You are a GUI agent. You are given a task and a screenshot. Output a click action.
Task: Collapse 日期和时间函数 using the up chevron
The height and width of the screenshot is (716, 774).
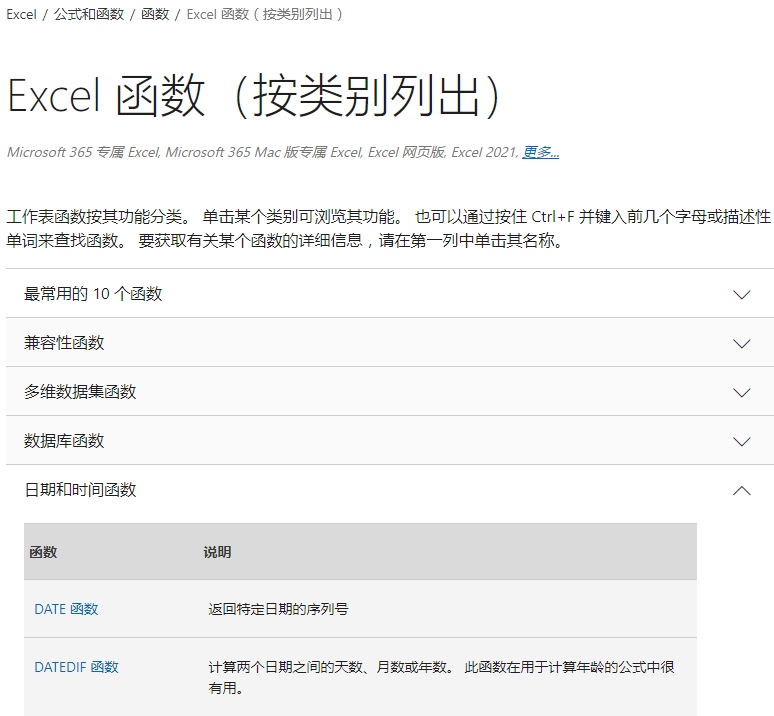(x=741, y=490)
